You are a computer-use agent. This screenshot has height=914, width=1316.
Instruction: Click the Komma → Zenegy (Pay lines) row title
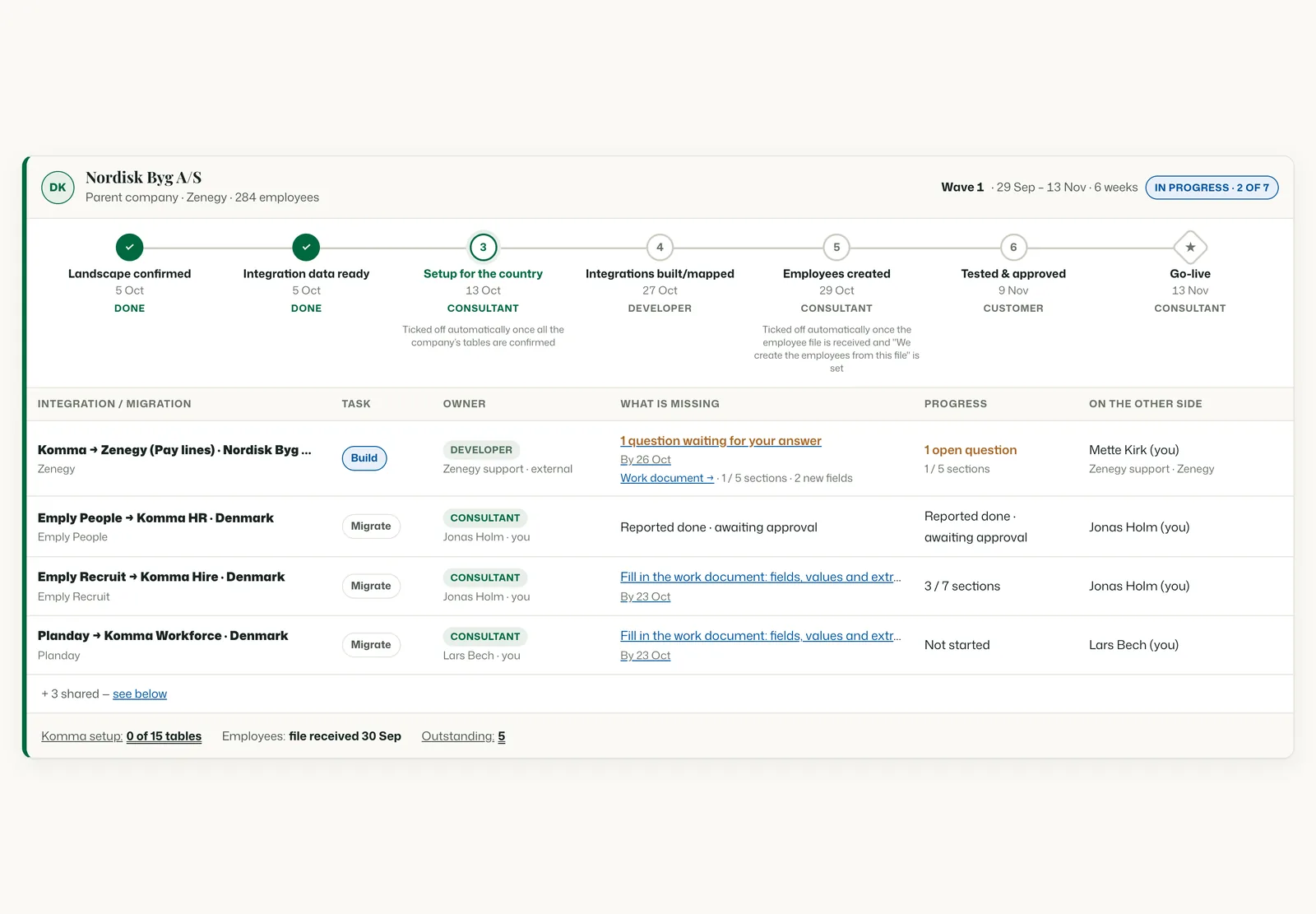[x=174, y=450]
